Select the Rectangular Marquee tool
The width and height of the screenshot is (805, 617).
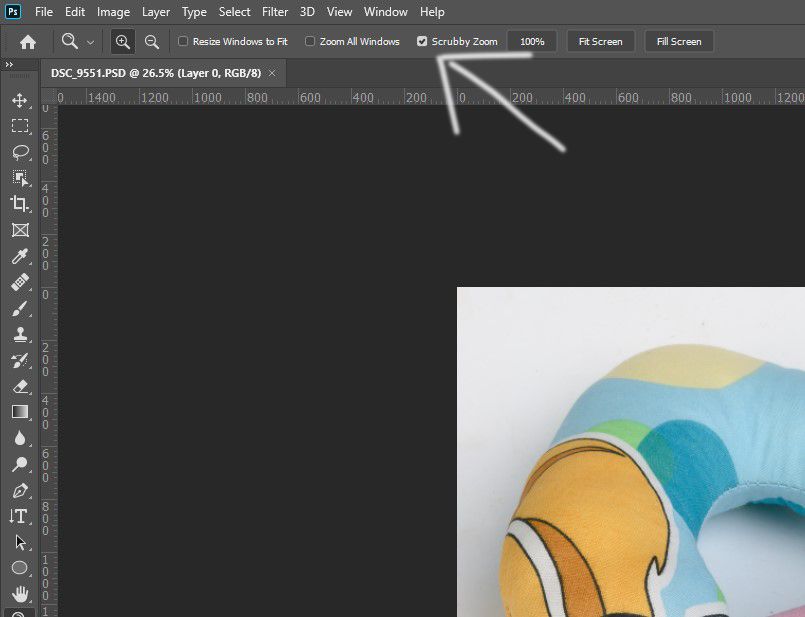pos(20,126)
